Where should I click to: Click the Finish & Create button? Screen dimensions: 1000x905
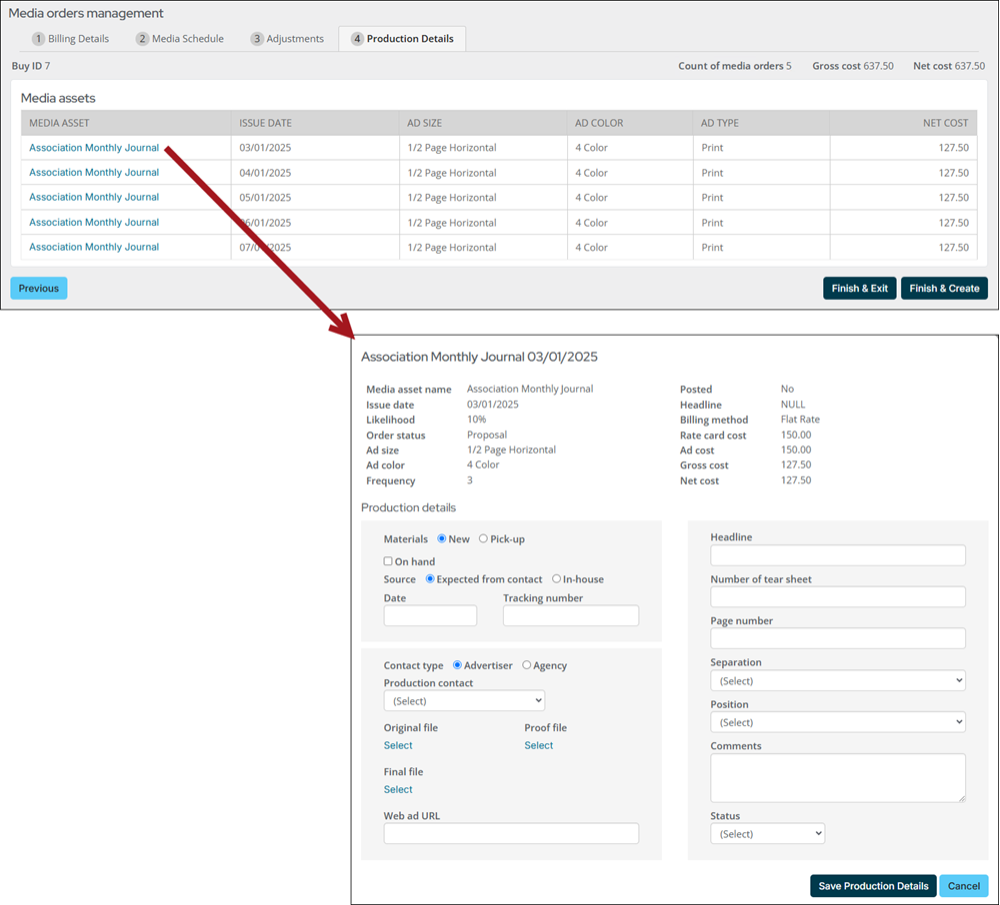coord(943,288)
